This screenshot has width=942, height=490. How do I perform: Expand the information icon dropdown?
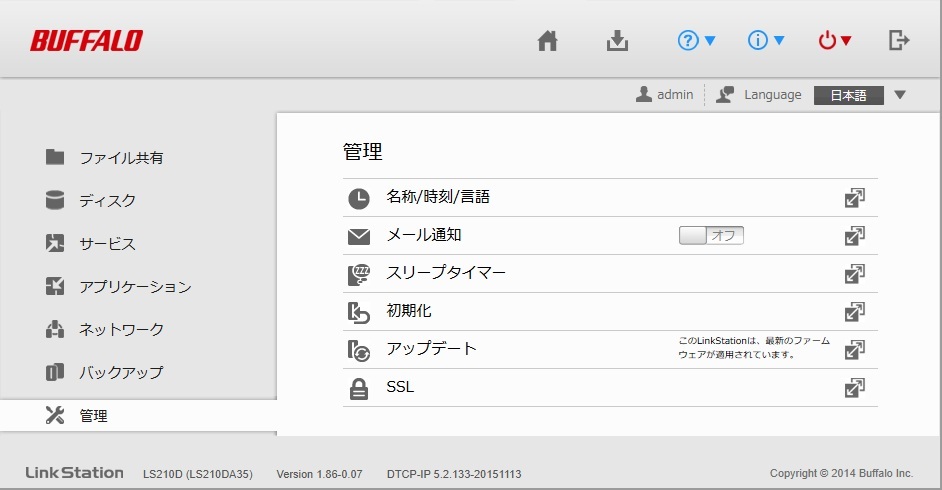pos(766,41)
